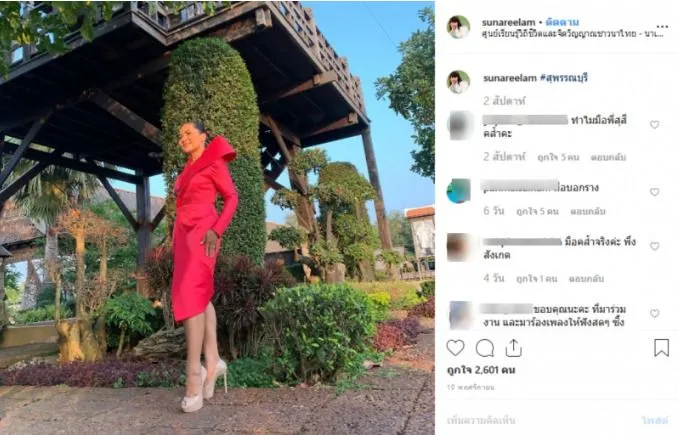This screenshot has height=435, width=678.
Task: Save the post with the bookmark icon
Action: 661,348
